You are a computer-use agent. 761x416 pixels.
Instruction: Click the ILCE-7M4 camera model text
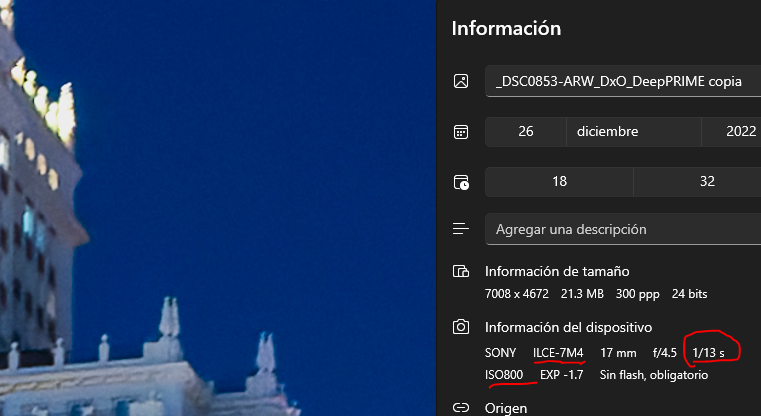(558, 353)
